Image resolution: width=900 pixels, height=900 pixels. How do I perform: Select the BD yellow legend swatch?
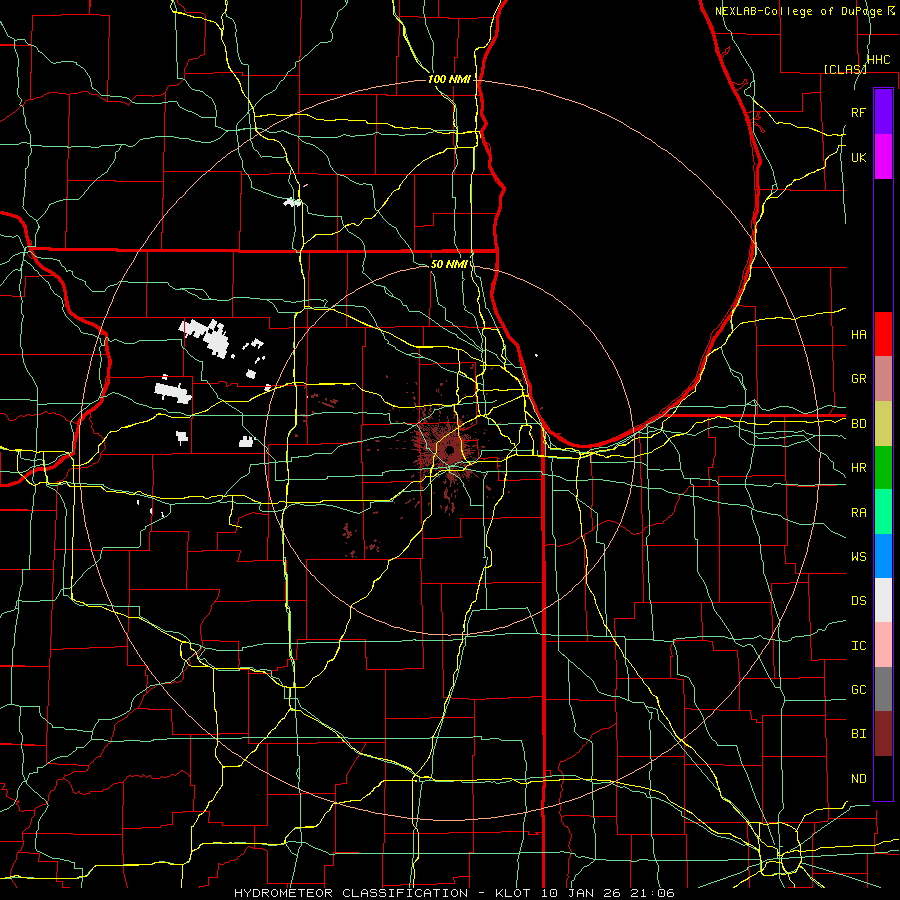pos(883,423)
